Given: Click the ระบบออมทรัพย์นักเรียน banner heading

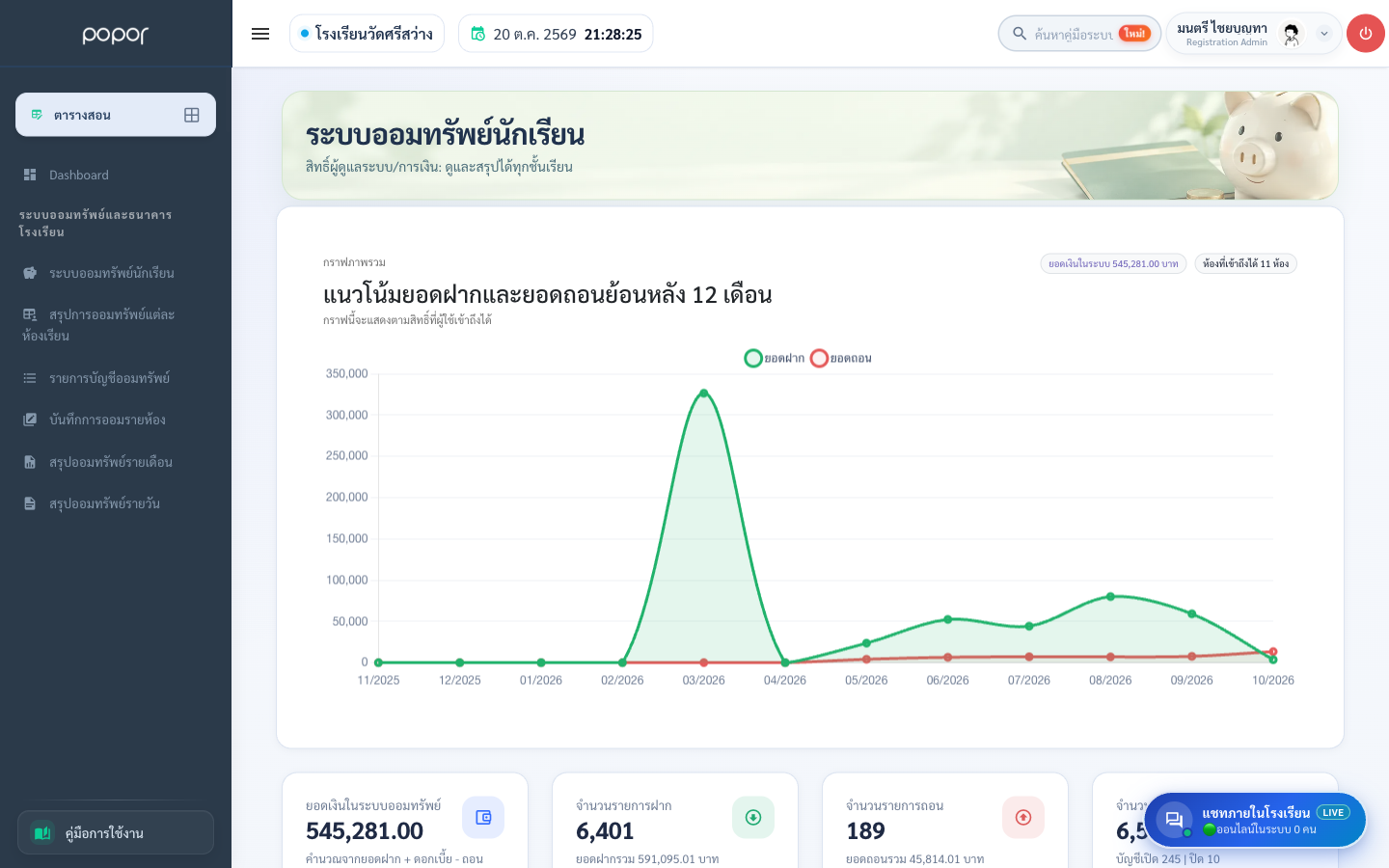Looking at the screenshot, I should (x=445, y=135).
